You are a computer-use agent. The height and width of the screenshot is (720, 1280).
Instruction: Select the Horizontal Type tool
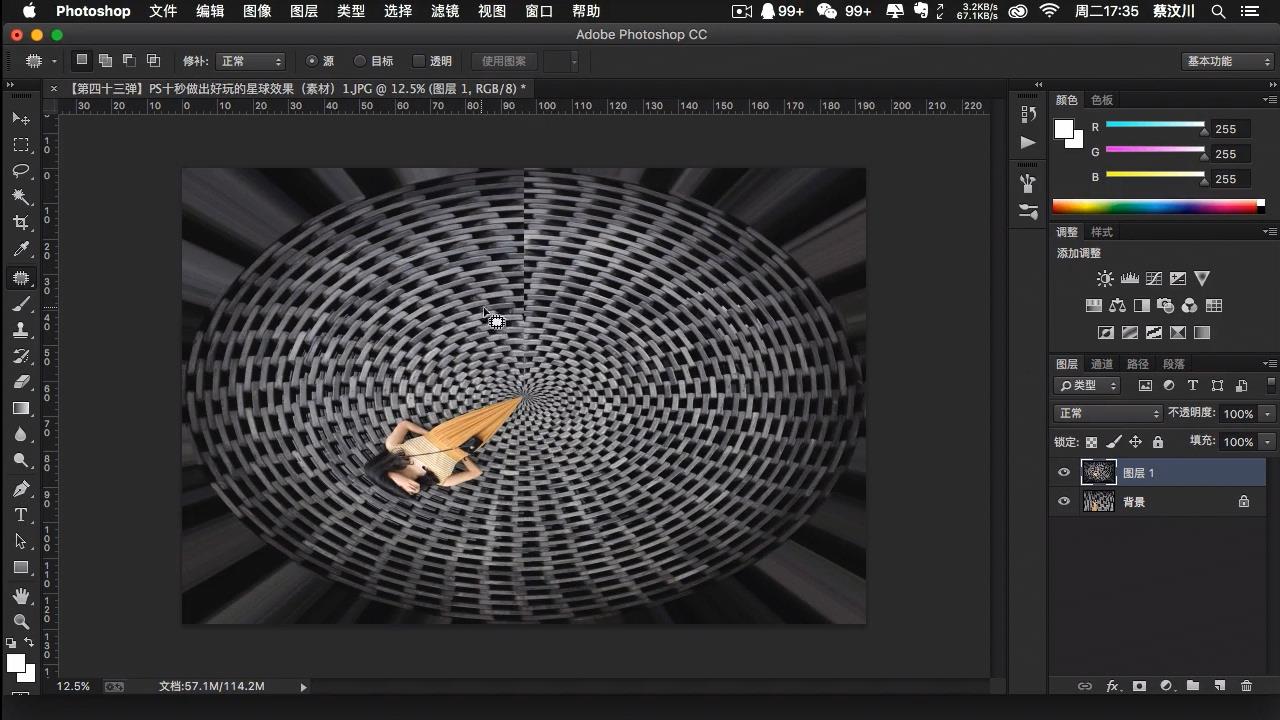pos(21,515)
